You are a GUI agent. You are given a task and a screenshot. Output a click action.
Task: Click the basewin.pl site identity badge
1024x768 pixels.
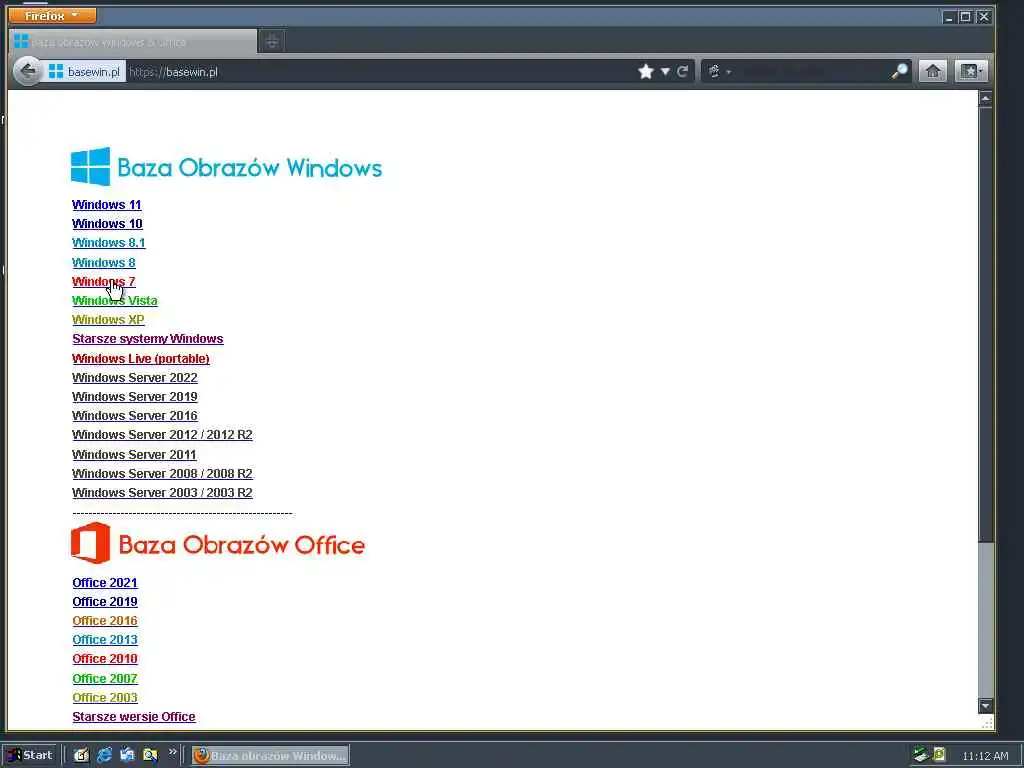pos(84,72)
